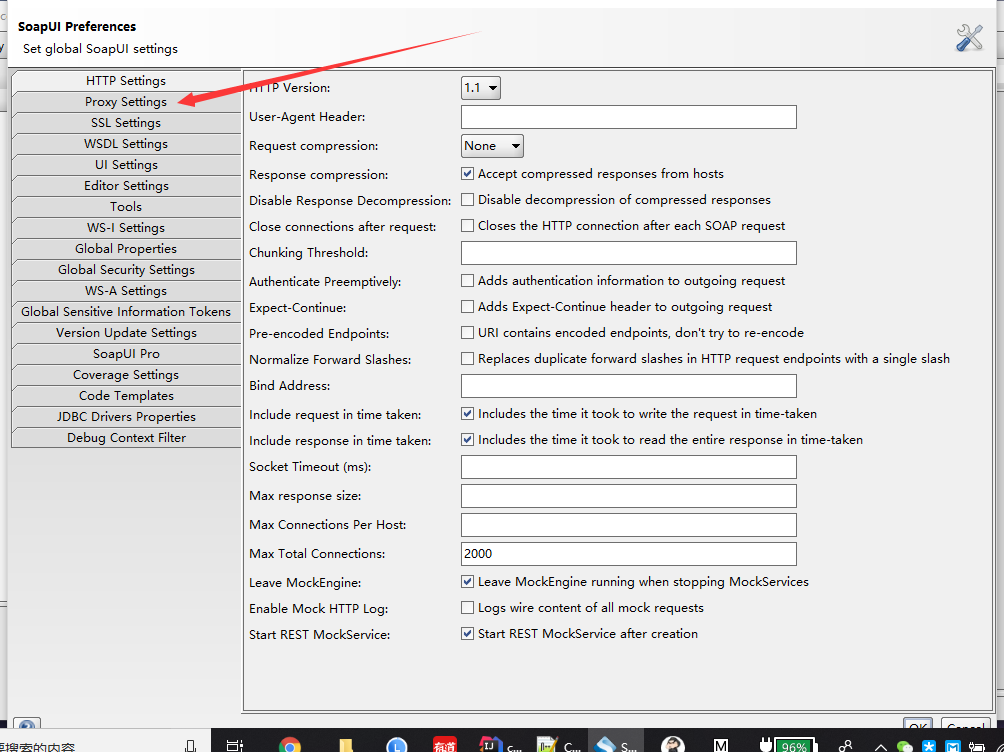Open the people icon in taskbar

click(x=845, y=746)
